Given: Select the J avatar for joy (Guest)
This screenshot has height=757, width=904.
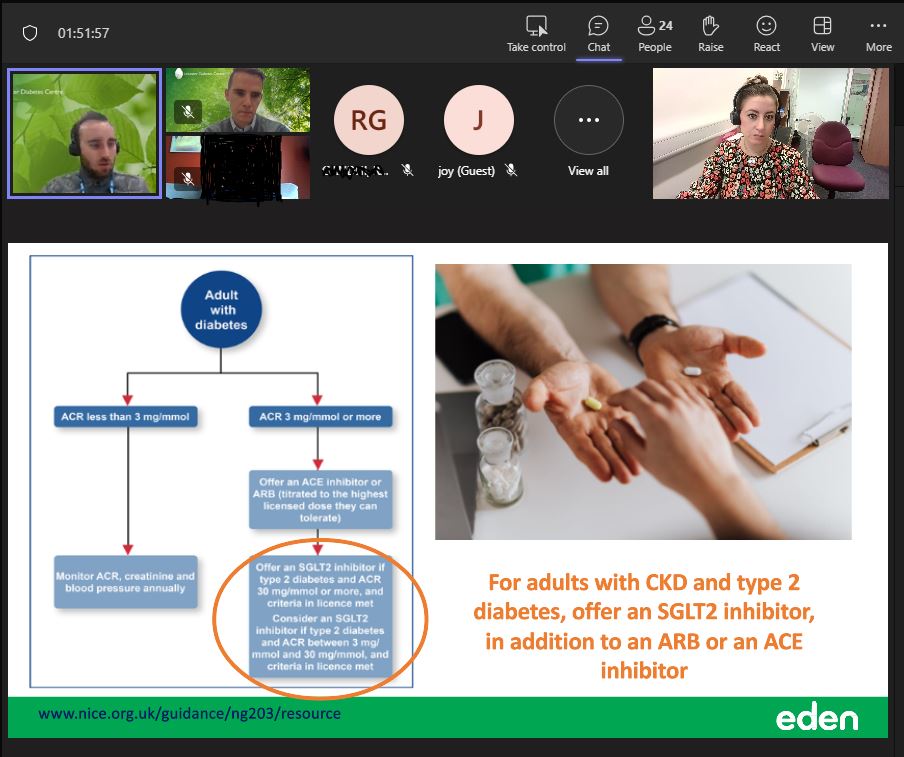Looking at the screenshot, I should [479, 120].
